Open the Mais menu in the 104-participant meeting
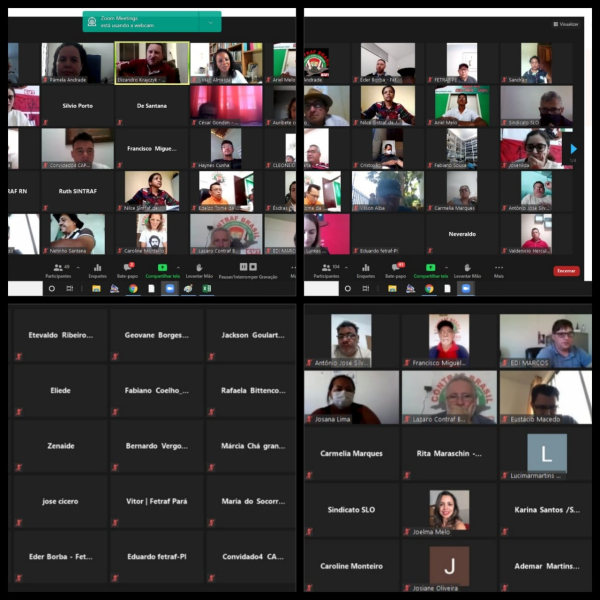The width and height of the screenshot is (600, 600). point(499,271)
